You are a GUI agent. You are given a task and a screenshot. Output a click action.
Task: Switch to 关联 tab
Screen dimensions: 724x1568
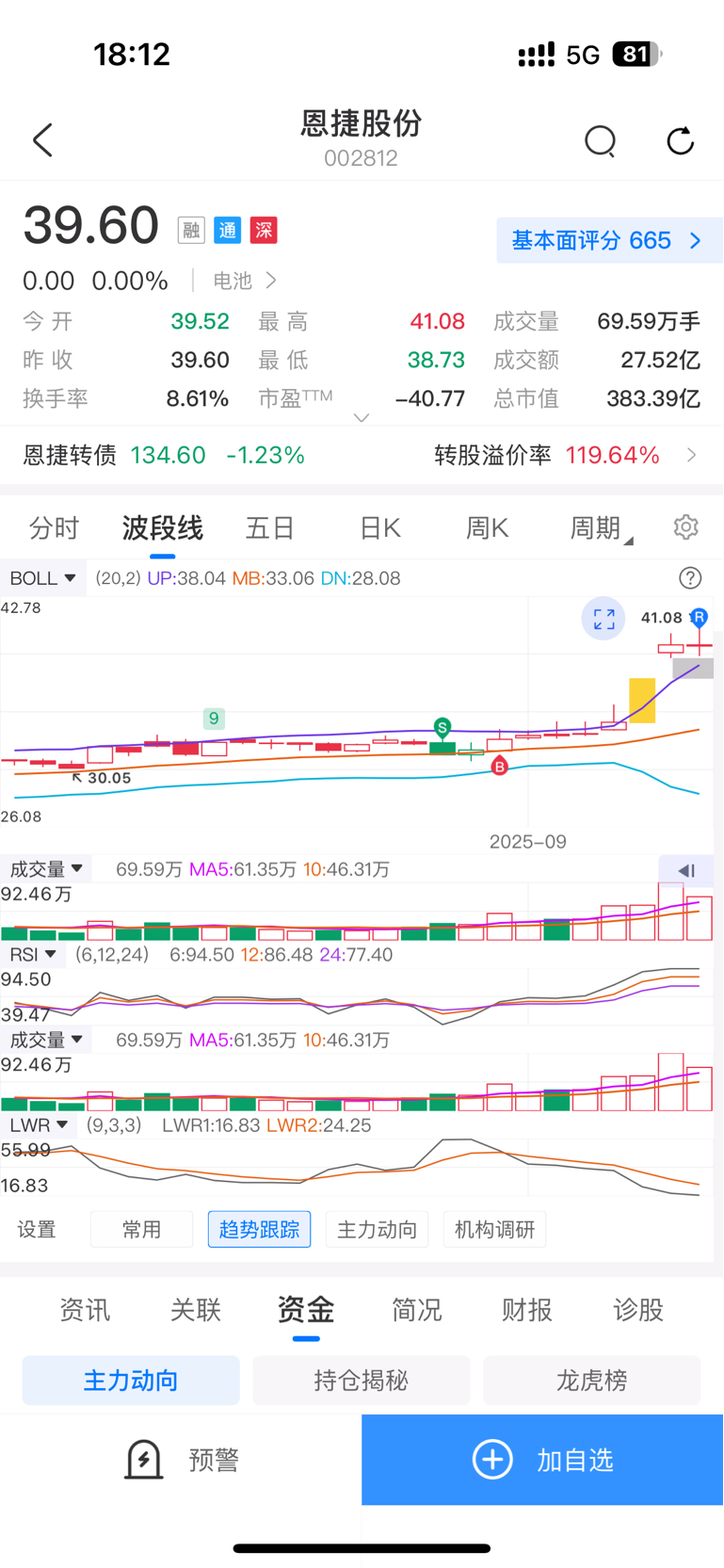point(196,1310)
